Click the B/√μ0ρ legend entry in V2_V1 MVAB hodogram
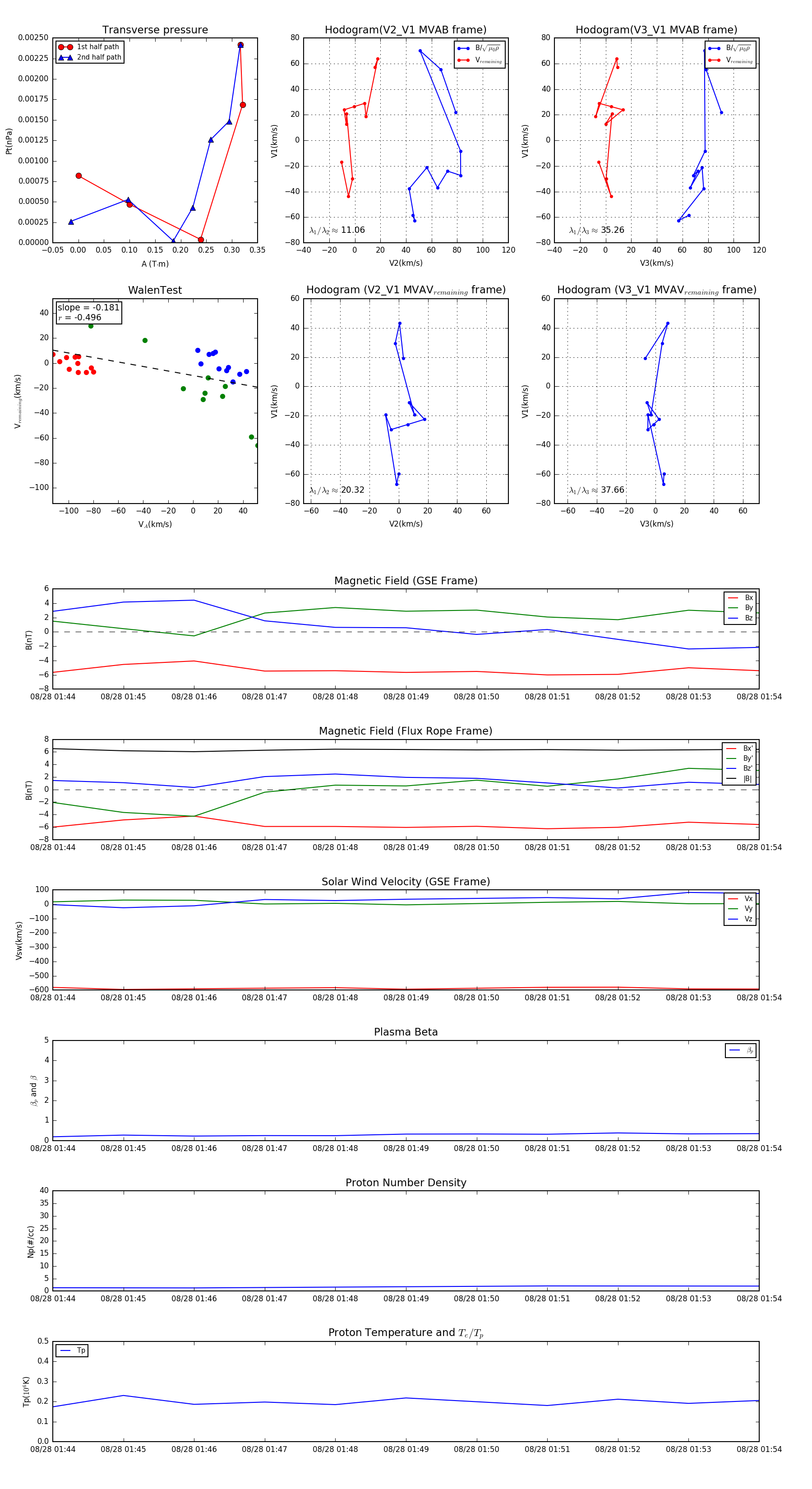Viewport: 812px width, 1489px height. point(479,49)
